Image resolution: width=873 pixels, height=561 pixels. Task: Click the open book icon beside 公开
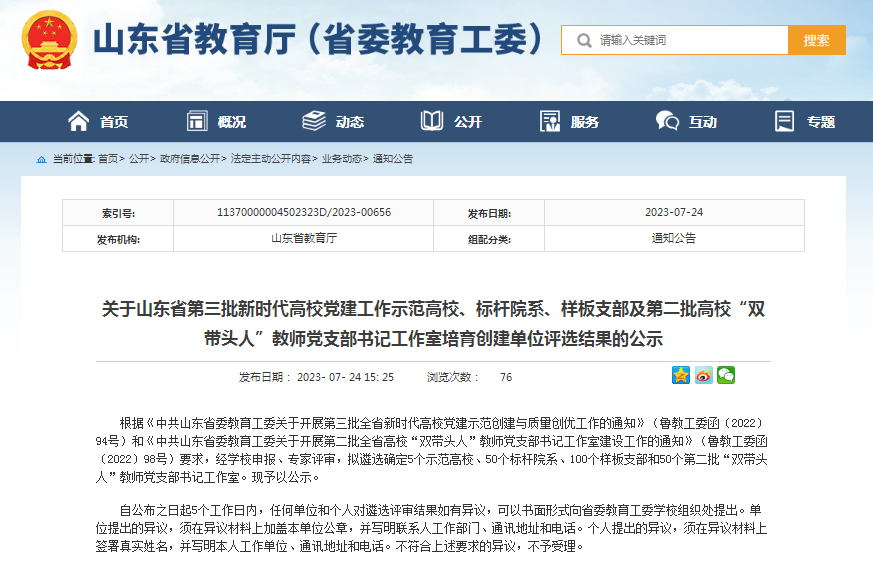(x=432, y=121)
